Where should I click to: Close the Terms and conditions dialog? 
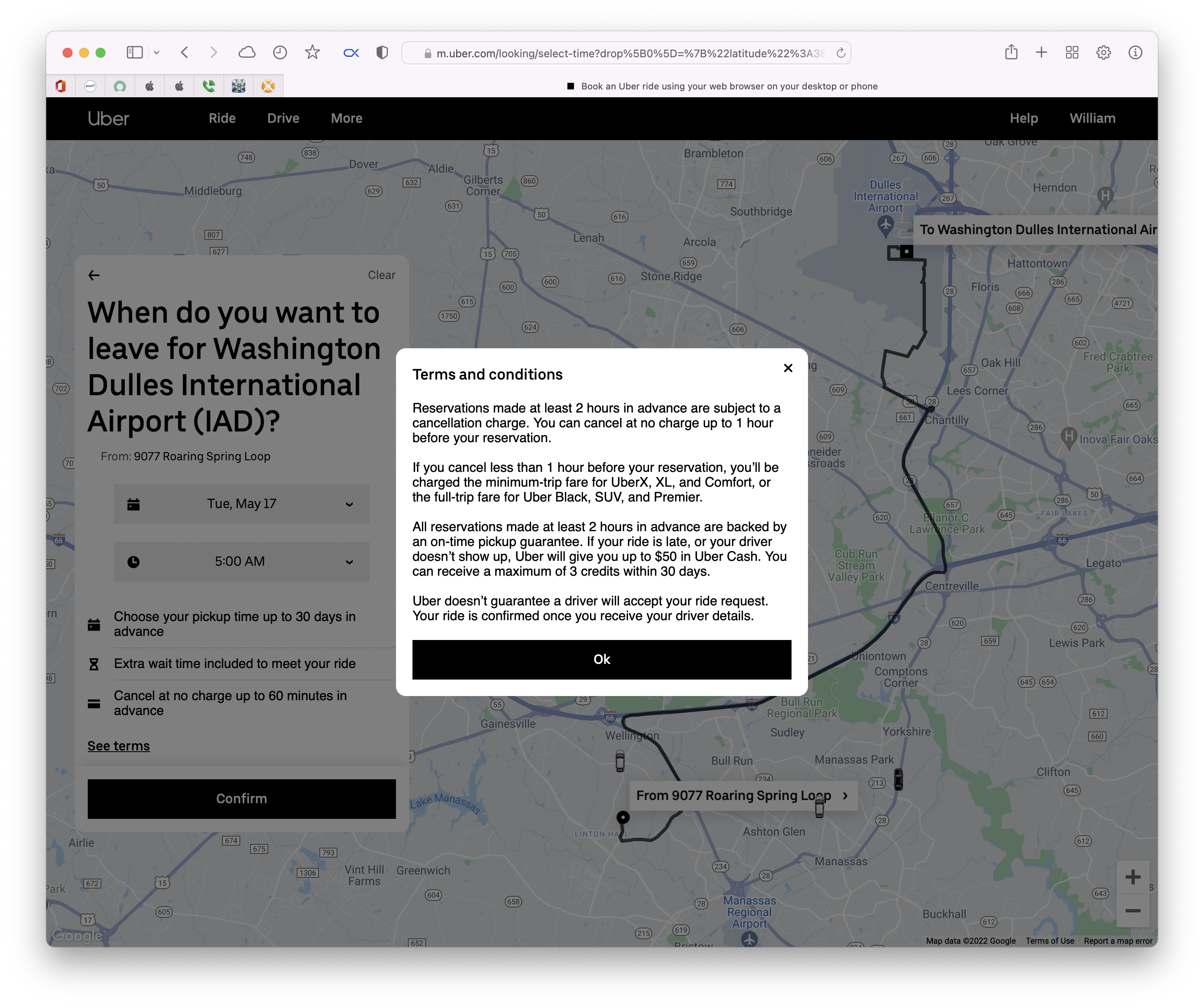[x=788, y=368]
